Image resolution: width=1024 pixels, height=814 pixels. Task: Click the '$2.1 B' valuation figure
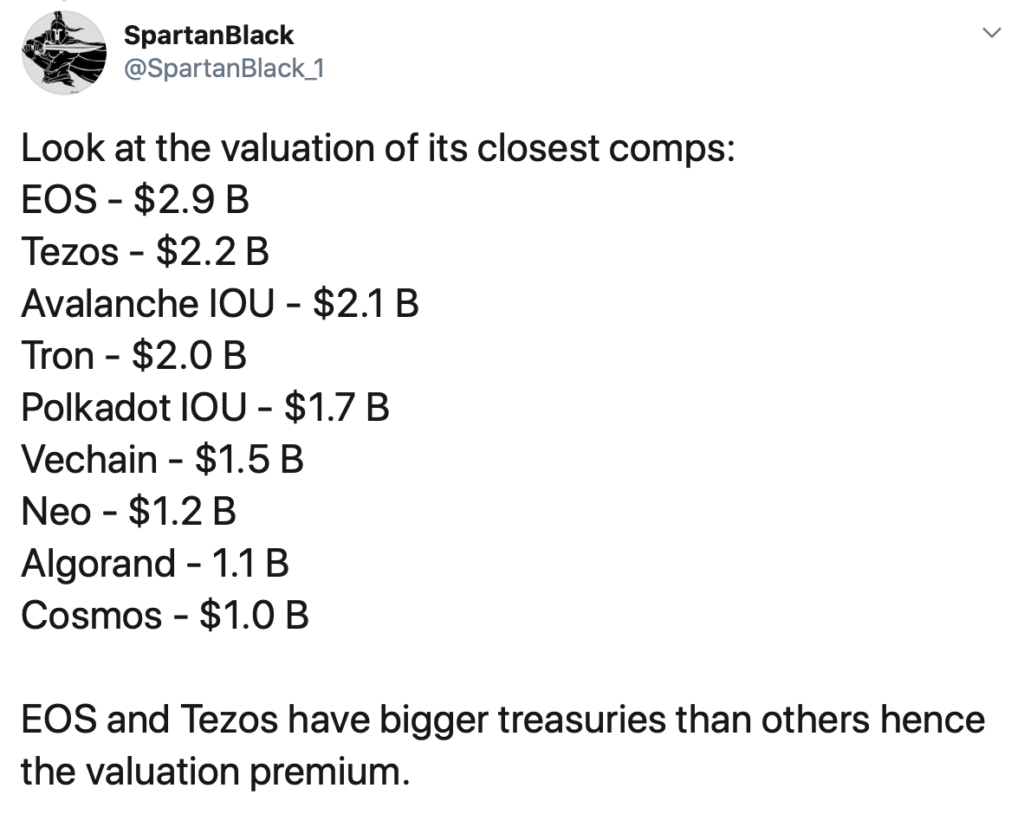click(365, 304)
